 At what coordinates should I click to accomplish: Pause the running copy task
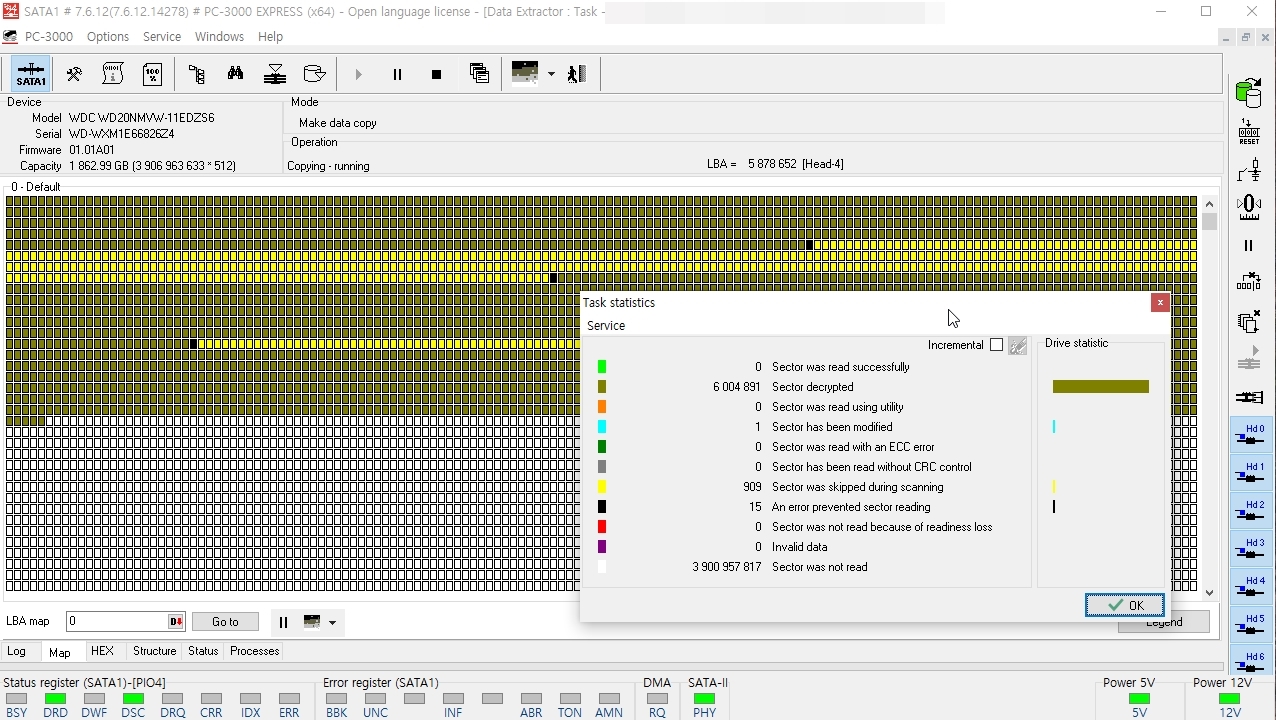coord(397,74)
